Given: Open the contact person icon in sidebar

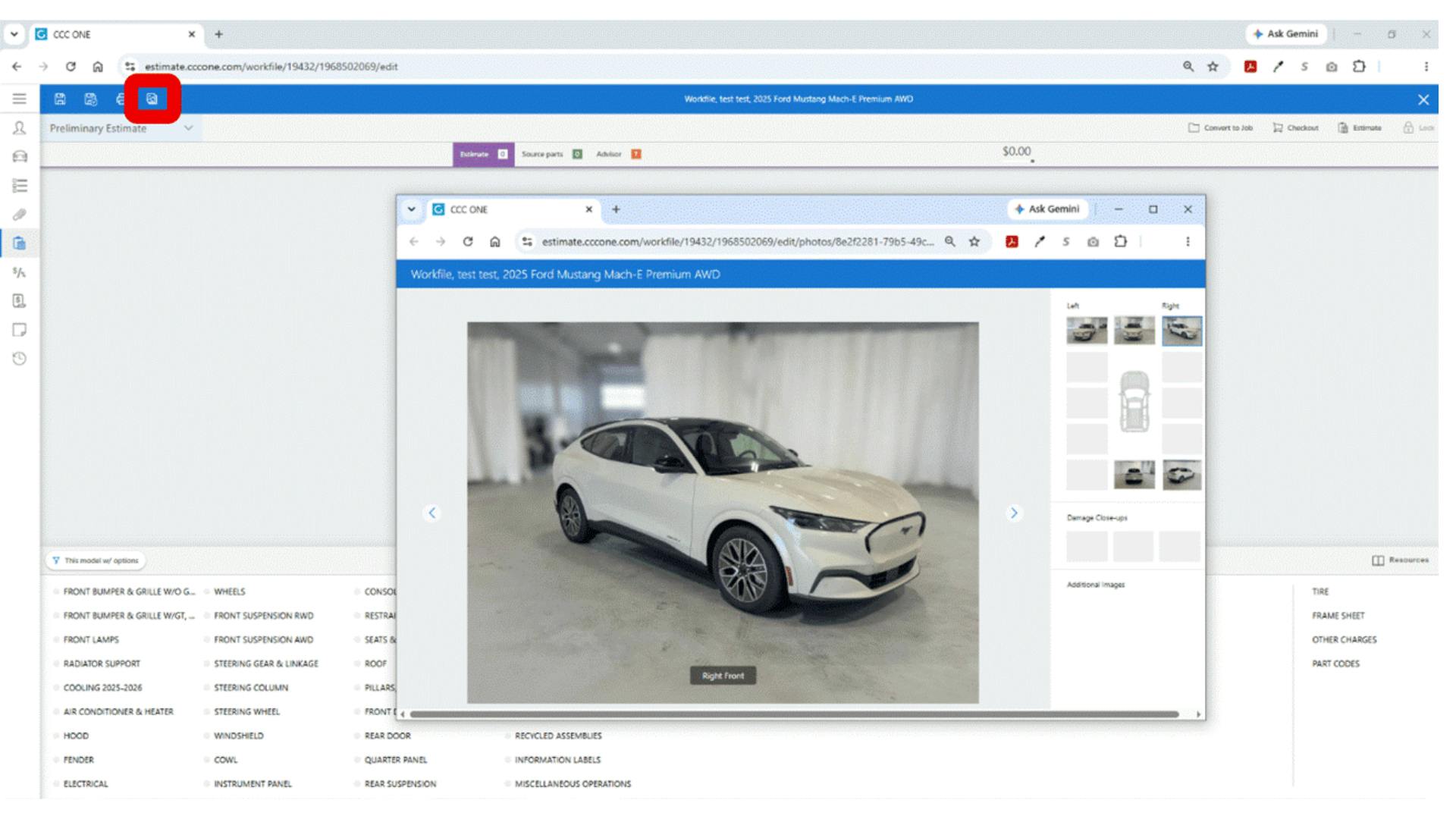Looking at the screenshot, I should pos(20,127).
